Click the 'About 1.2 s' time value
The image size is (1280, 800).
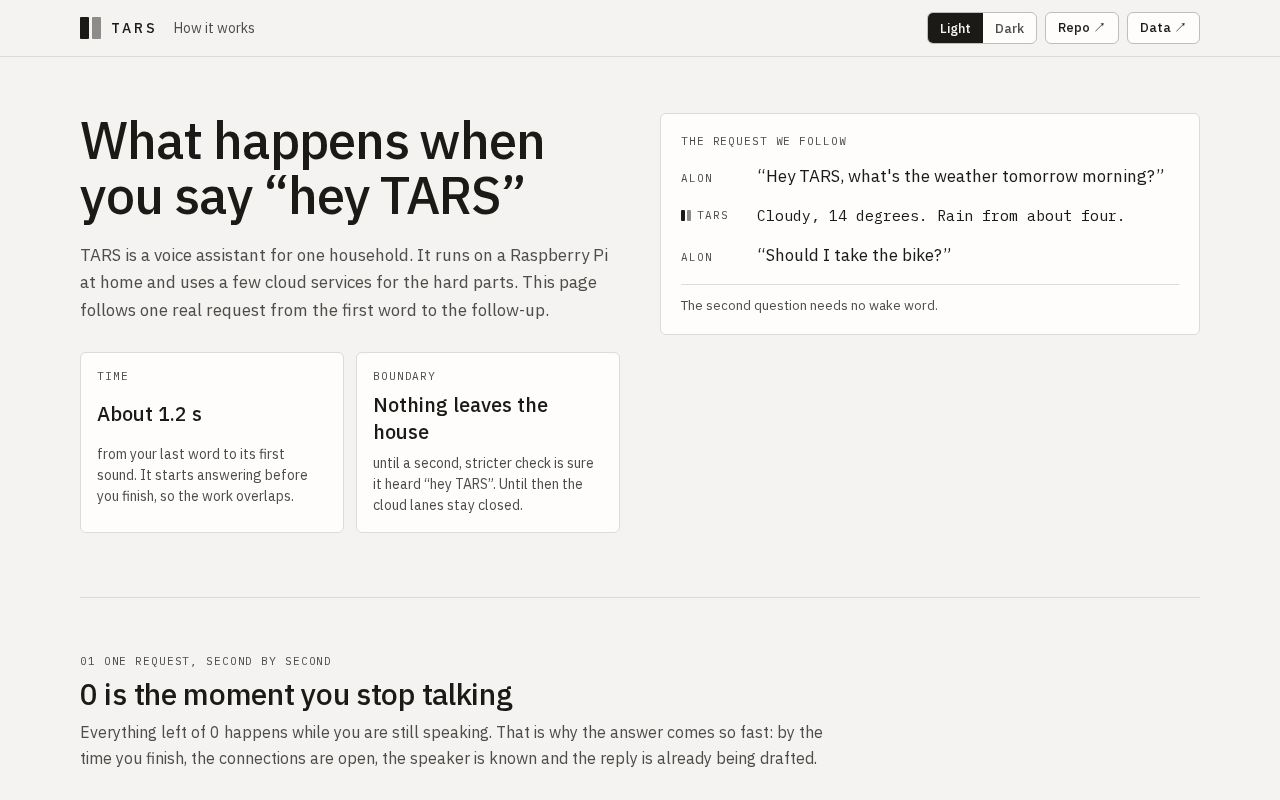click(x=149, y=414)
